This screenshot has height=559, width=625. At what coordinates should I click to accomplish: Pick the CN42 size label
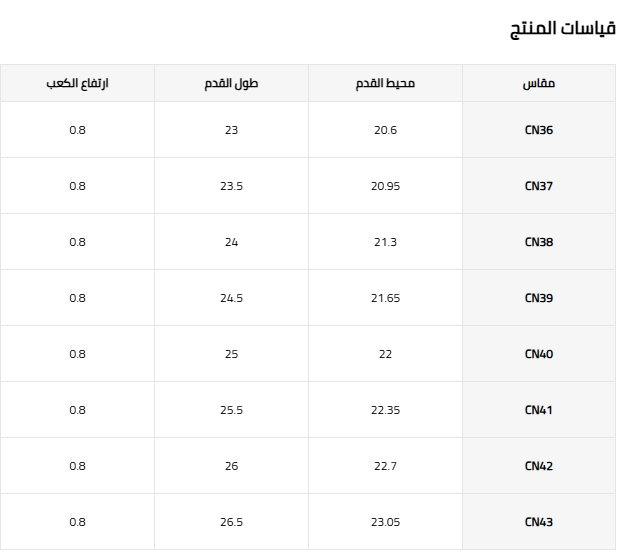pos(539,466)
